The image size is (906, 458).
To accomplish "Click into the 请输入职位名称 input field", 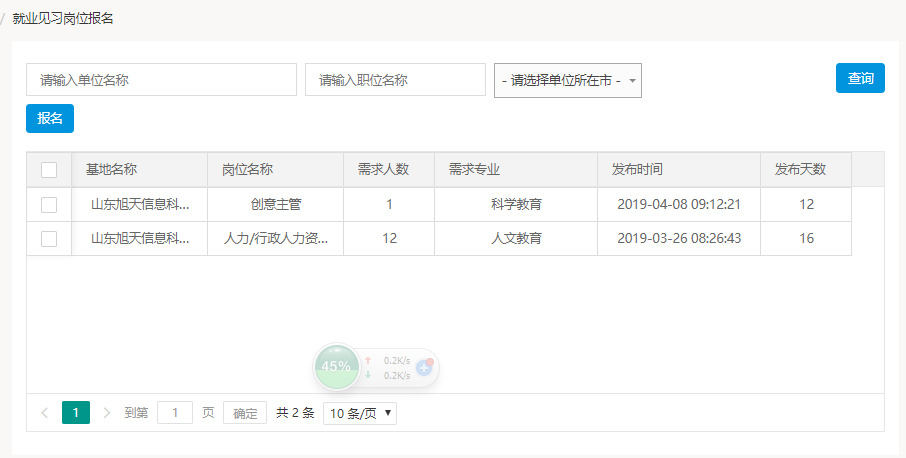I will tap(395, 80).
